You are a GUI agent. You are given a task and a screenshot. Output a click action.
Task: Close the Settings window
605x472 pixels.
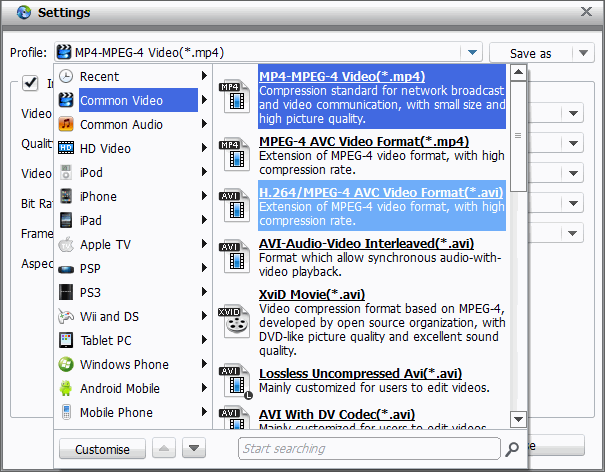pos(586,12)
